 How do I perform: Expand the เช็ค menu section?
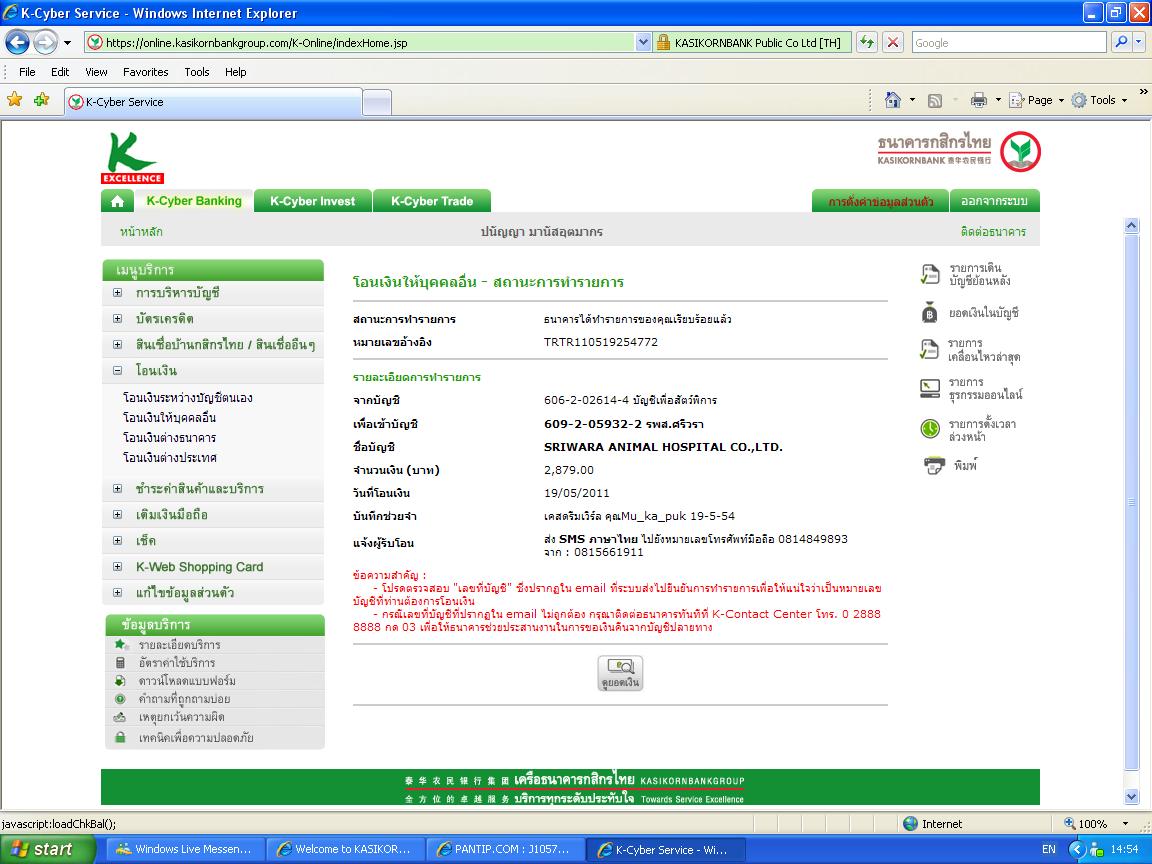(x=118, y=541)
